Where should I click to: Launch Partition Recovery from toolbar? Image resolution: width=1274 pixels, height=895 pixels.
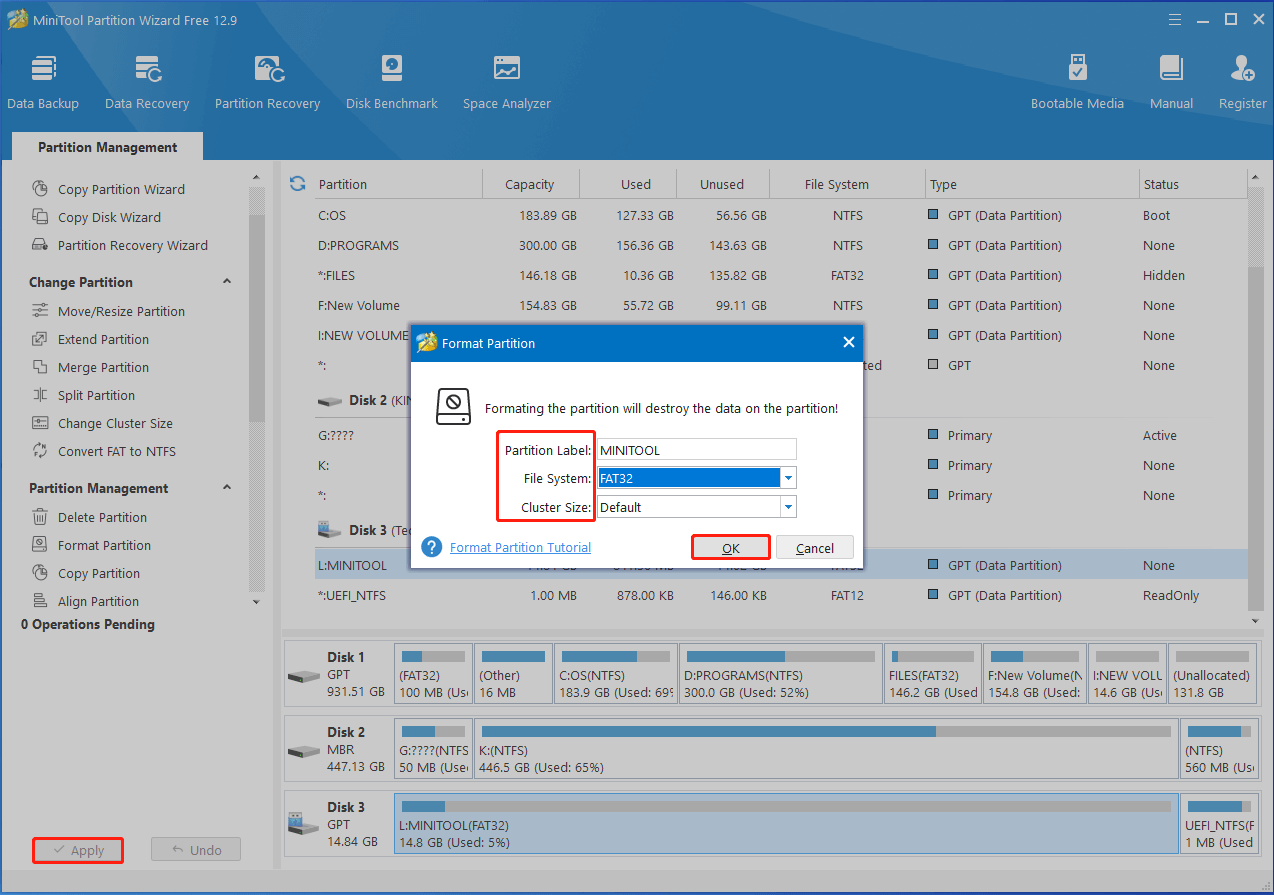[x=267, y=82]
